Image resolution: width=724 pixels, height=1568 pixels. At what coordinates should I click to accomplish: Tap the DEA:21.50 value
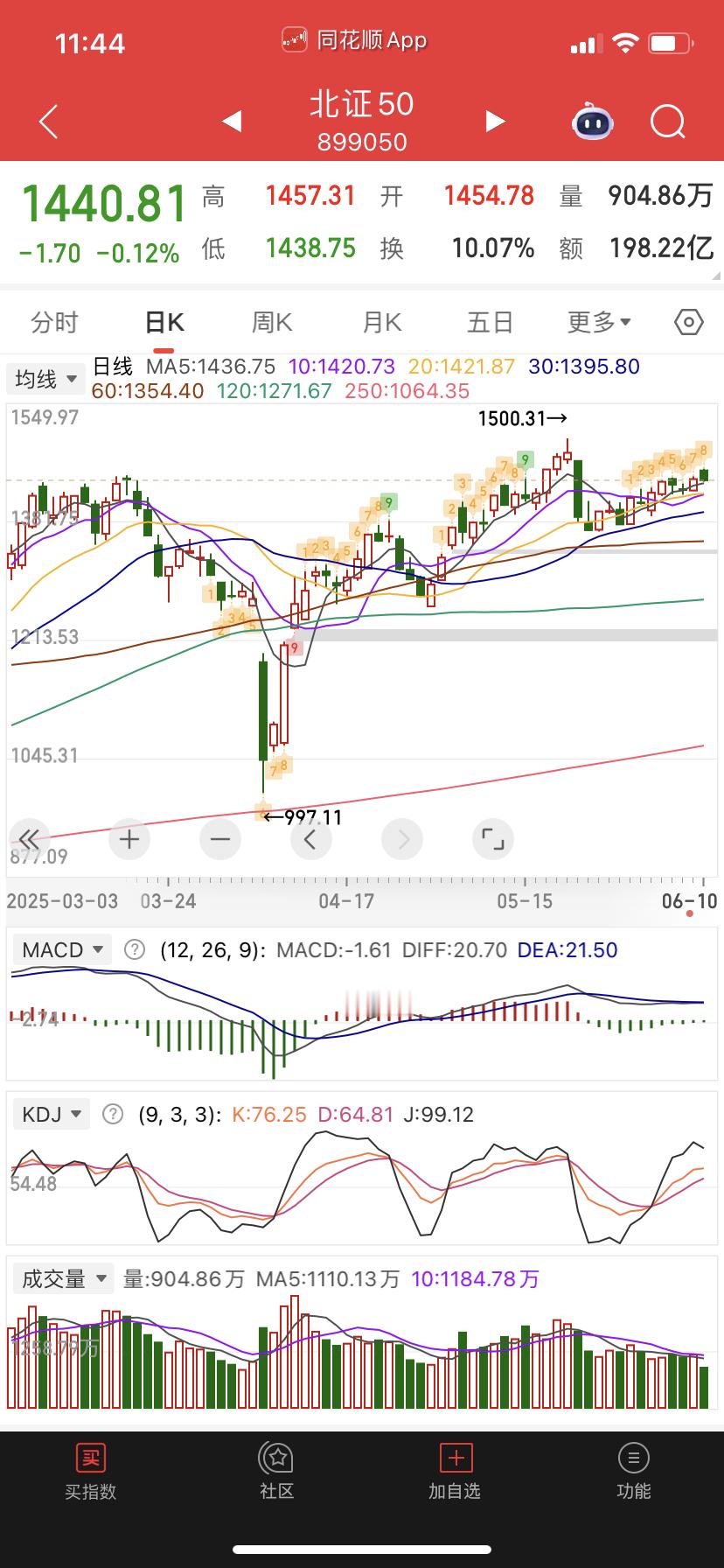coord(567,949)
